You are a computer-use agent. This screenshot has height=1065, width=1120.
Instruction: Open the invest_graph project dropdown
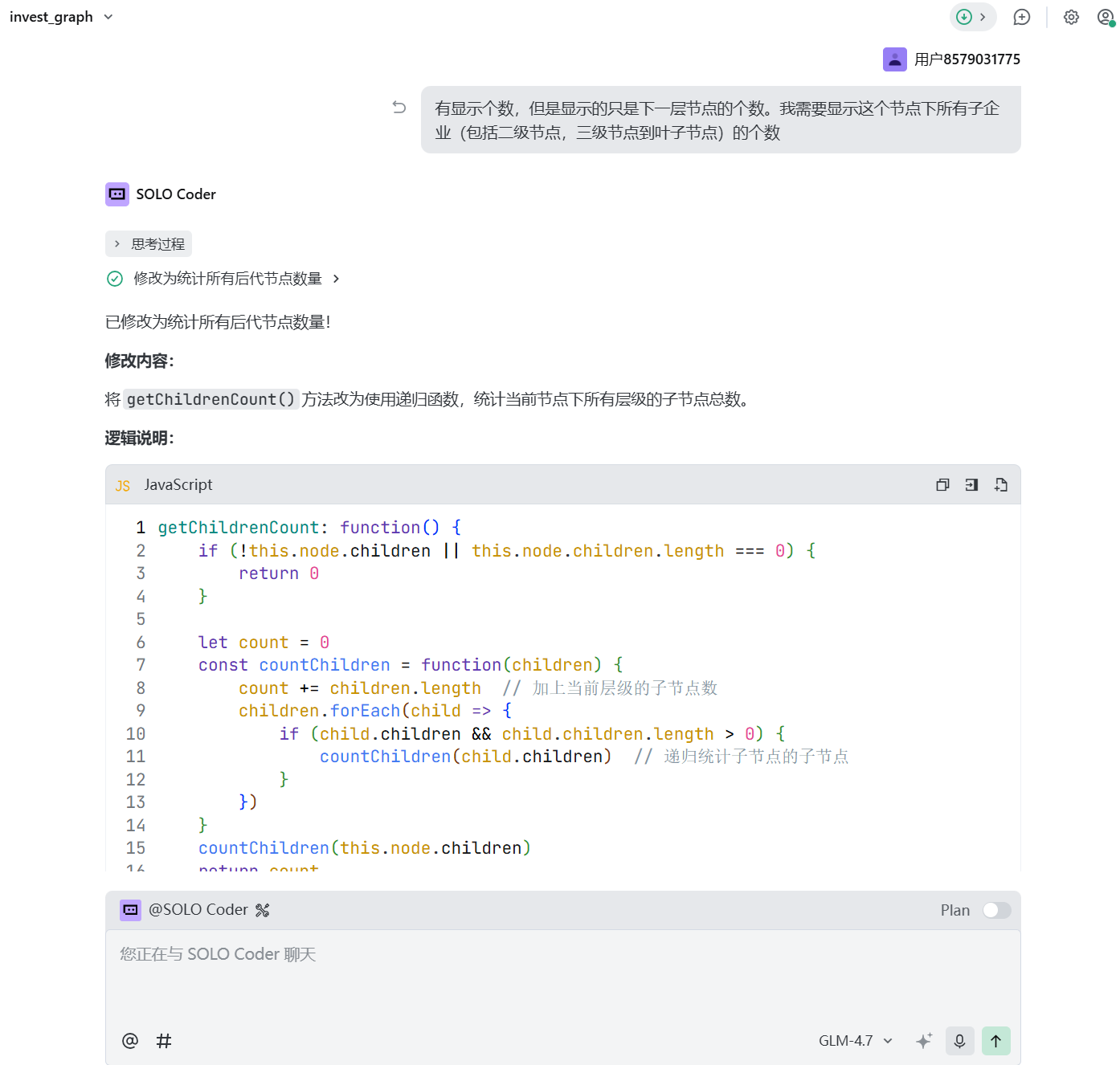point(61,17)
